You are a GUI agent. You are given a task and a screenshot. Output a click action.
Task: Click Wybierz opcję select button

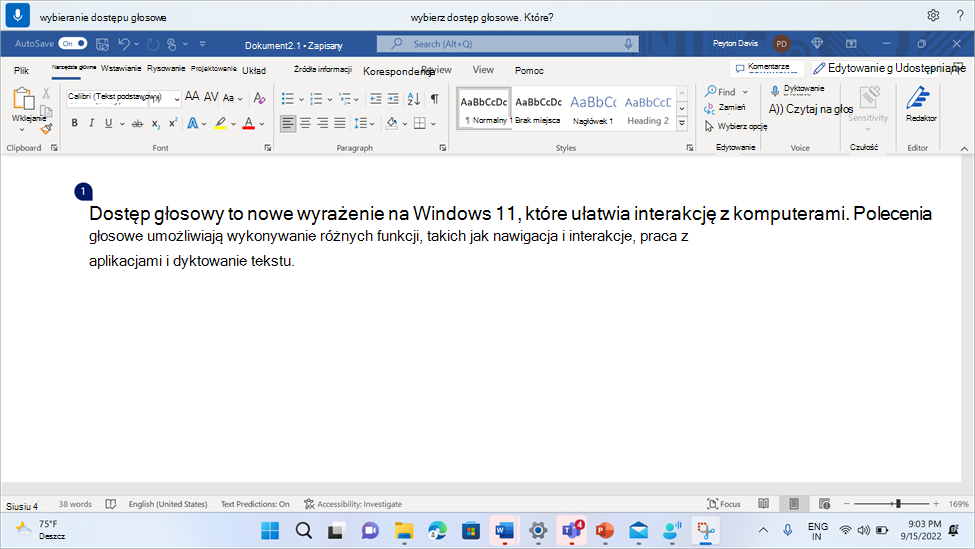(736, 126)
